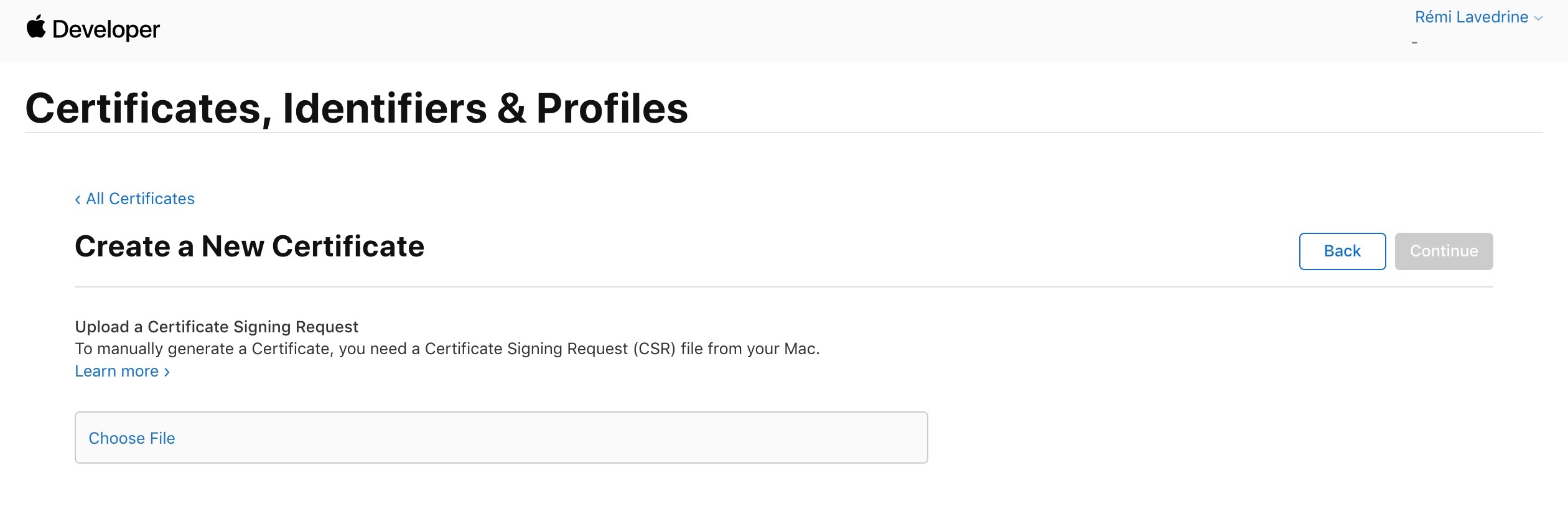The width and height of the screenshot is (1568, 529).
Task: Click the empty area of the file upload field
Action: click(x=560, y=438)
